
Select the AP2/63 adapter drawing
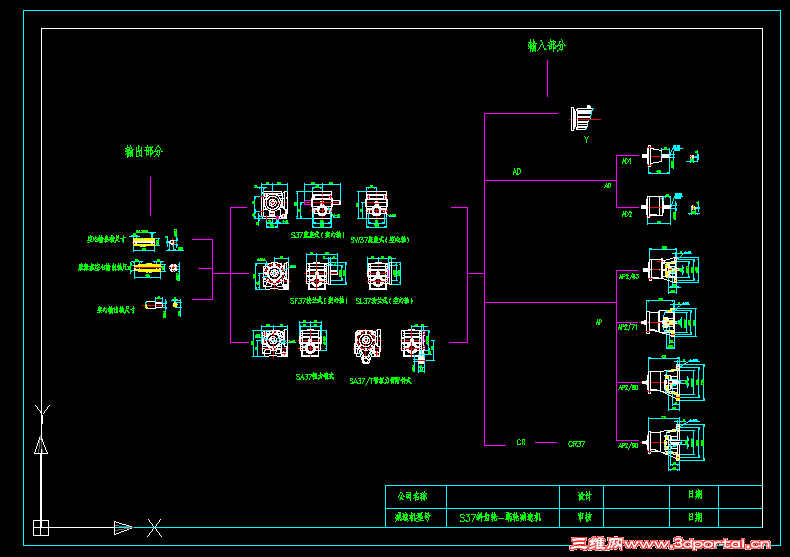(x=673, y=269)
